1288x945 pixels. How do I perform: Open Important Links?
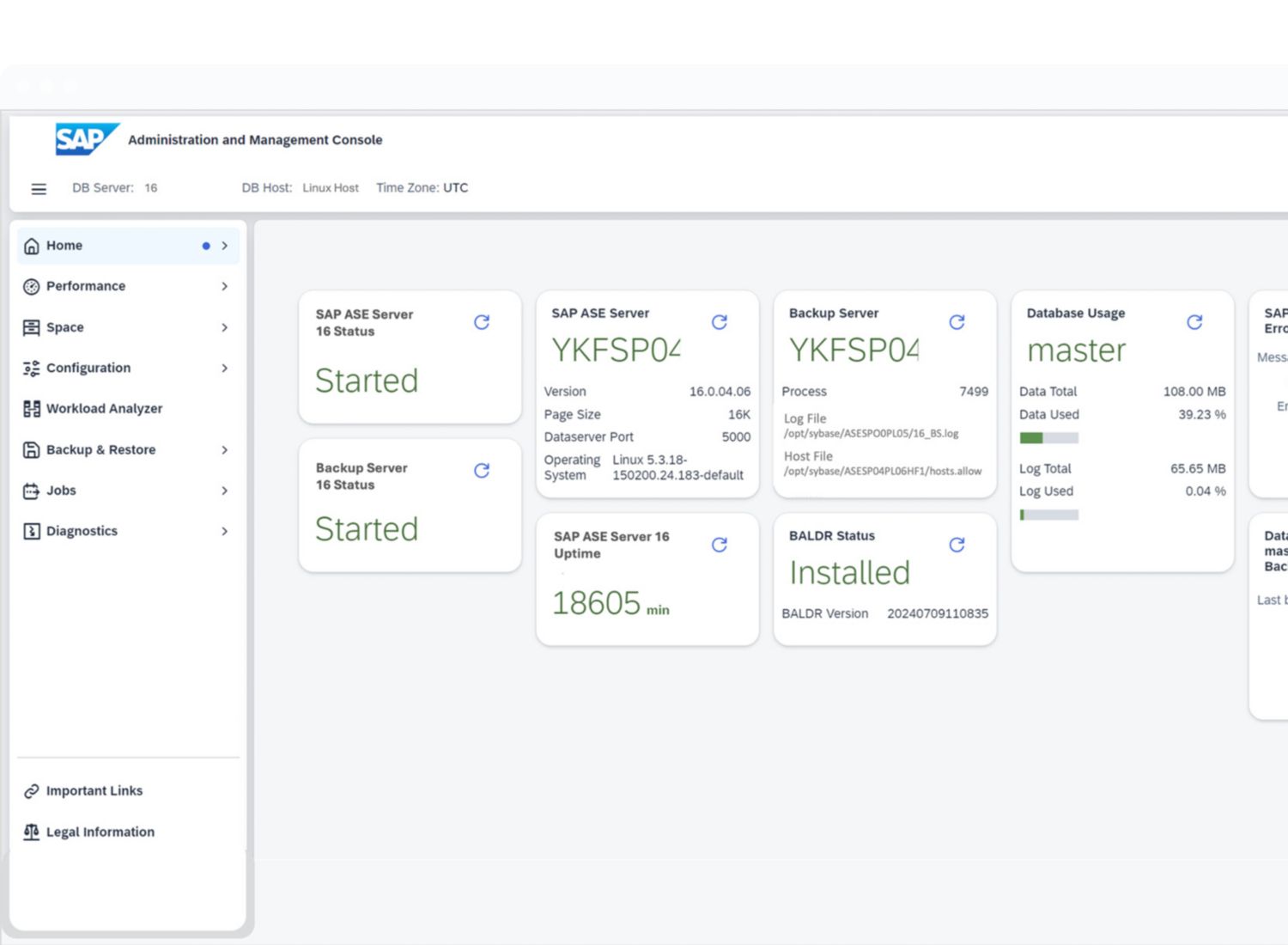pyautogui.click(x=94, y=791)
